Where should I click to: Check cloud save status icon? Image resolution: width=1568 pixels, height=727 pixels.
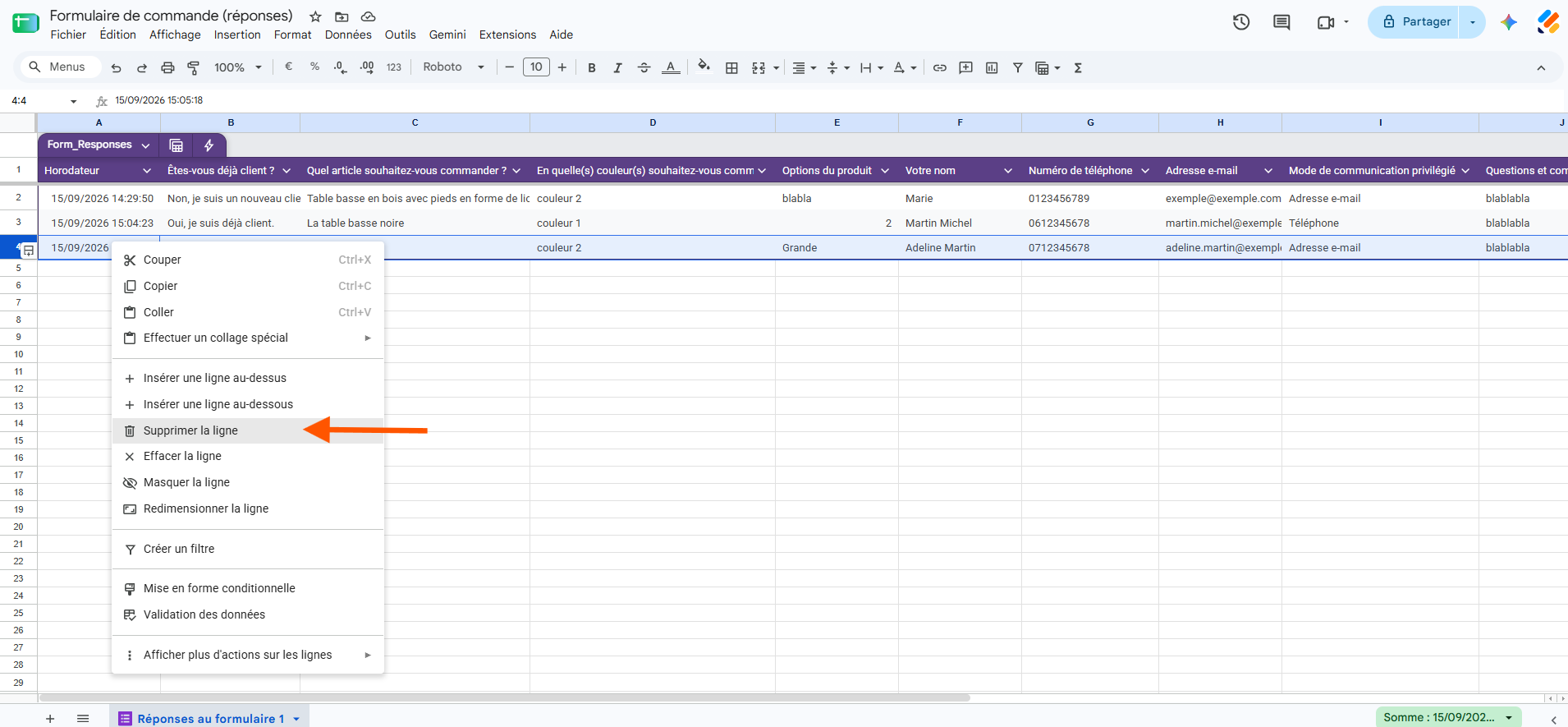click(369, 16)
